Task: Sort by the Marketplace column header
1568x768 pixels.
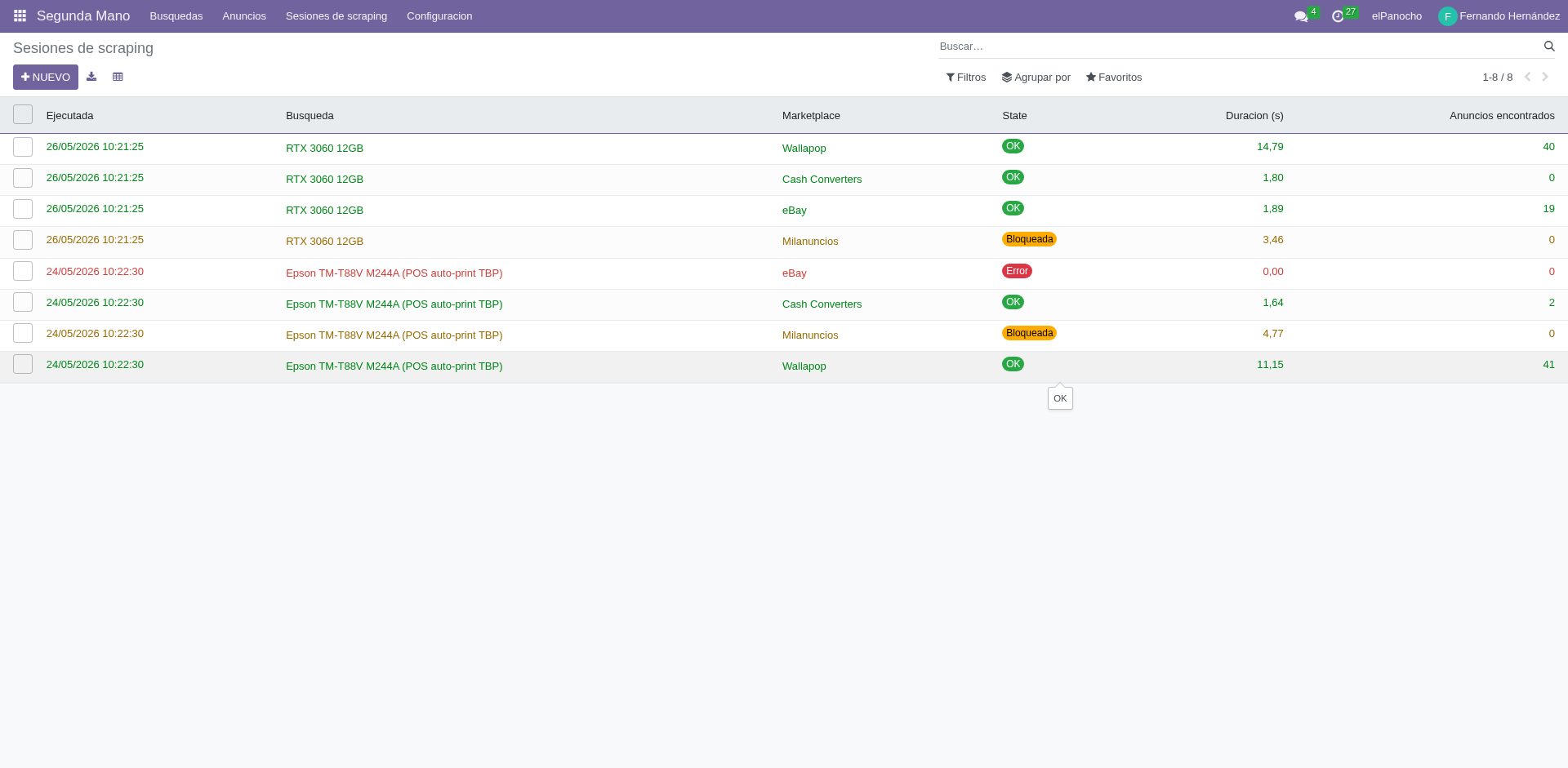Action: point(811,116)
